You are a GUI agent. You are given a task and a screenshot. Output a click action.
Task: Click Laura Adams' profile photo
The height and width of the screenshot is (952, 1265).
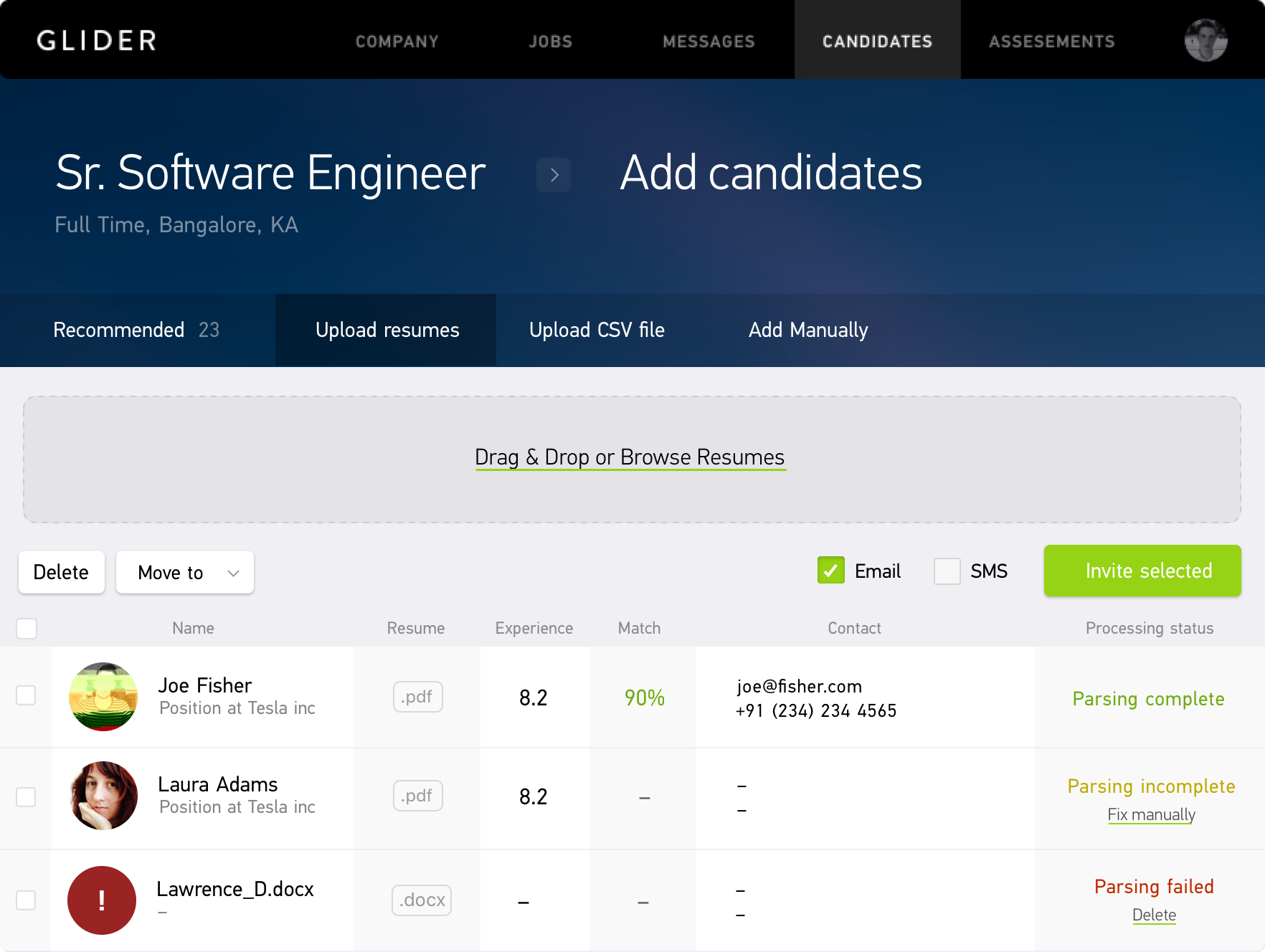103,796
